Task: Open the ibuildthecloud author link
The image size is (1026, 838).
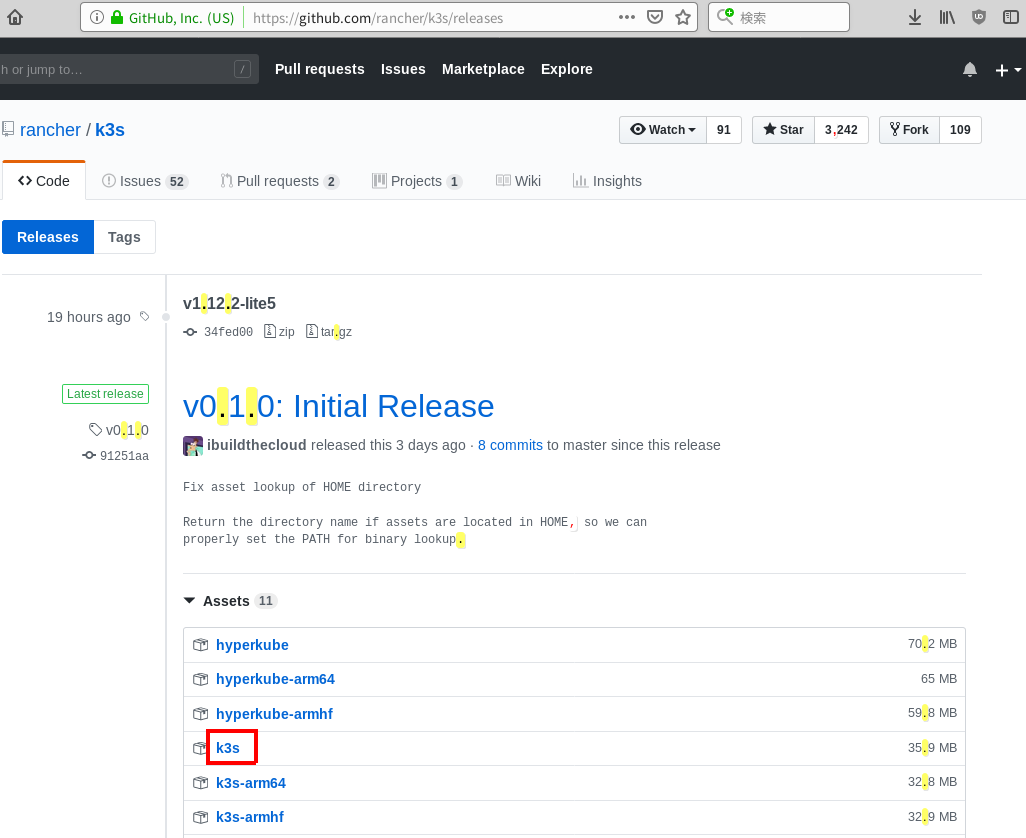Action: pyautogui.click(x=256, y=445)
